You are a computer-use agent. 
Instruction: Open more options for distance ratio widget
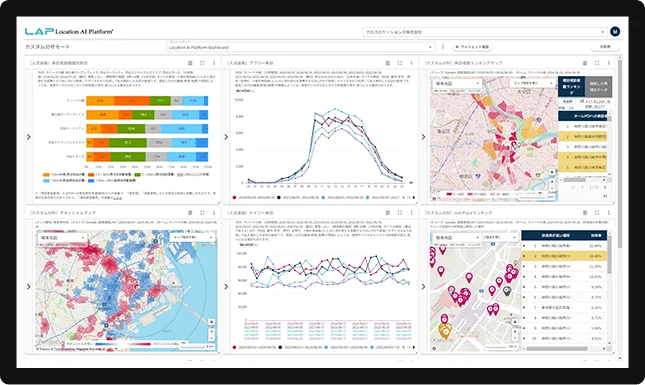[214, 63]
